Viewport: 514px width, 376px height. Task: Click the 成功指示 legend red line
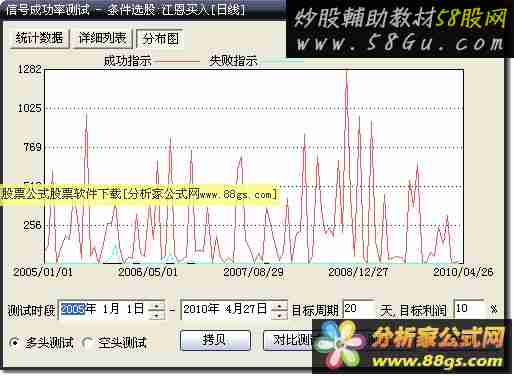click(x=177, y=61)
